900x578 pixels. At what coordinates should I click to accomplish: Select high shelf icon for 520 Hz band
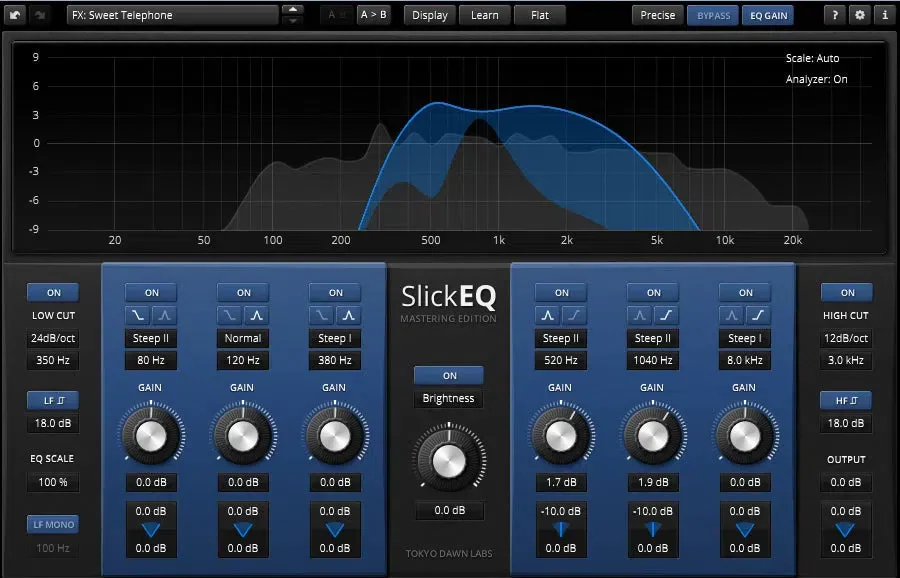tap(575, 315)
